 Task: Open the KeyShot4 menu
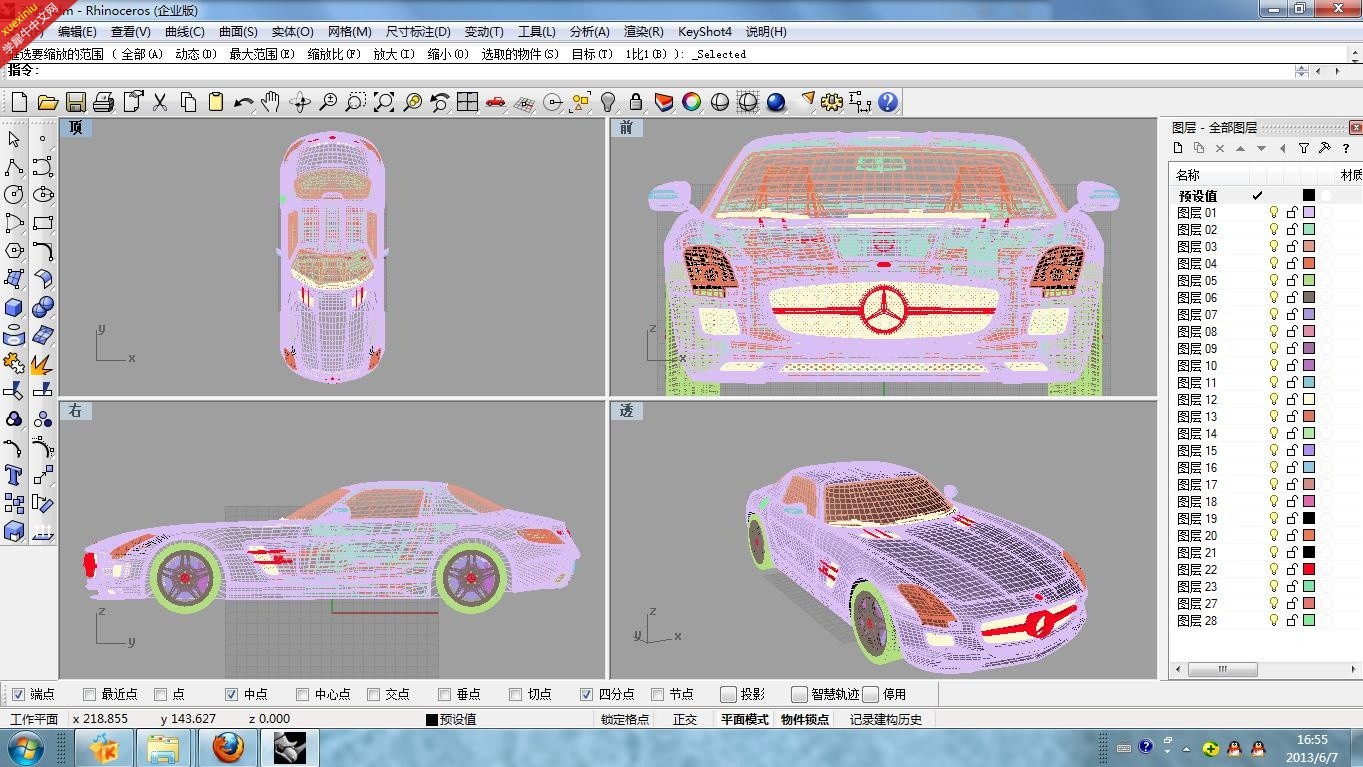(x=705, y=32)
